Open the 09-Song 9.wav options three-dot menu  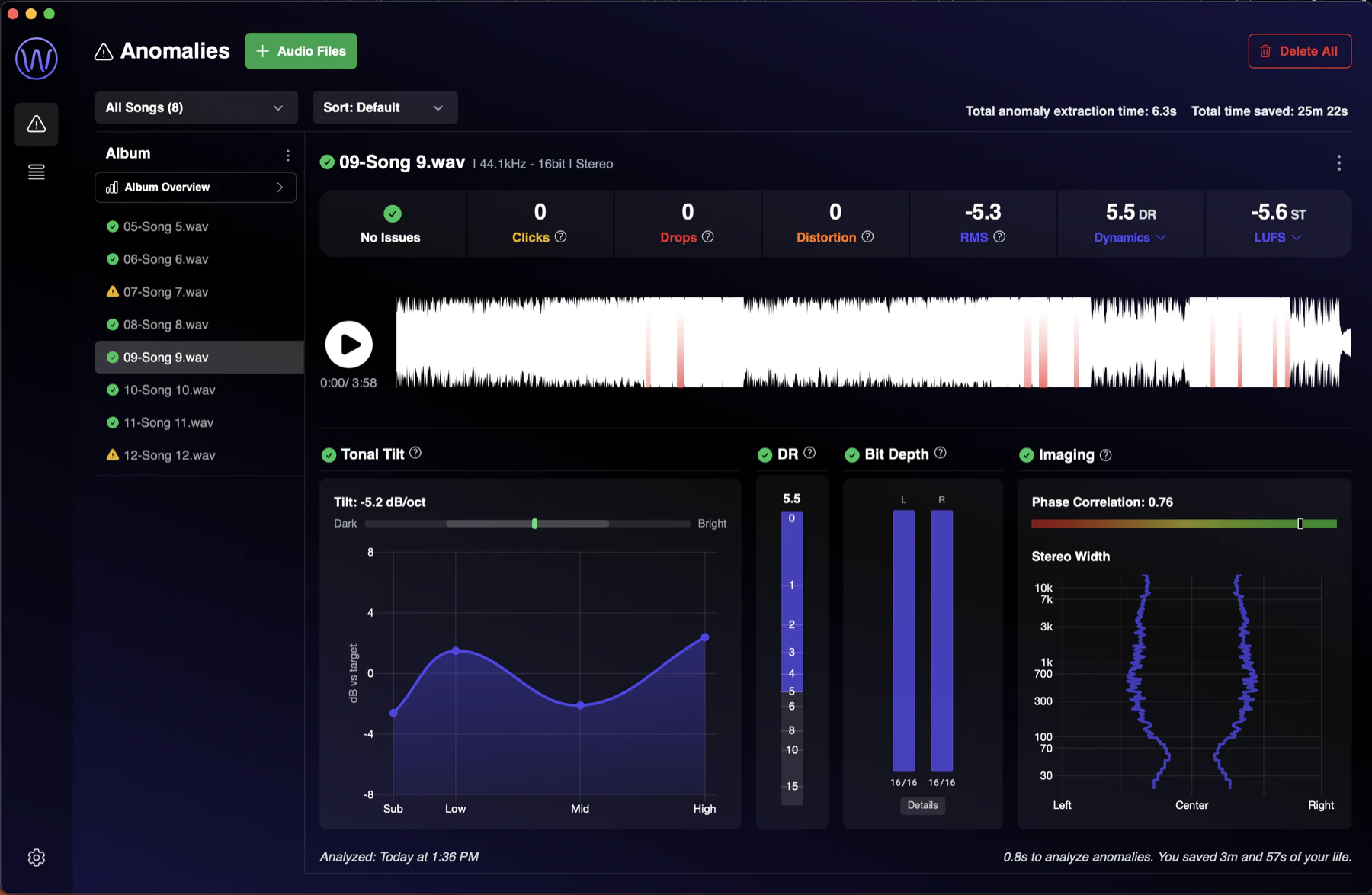coord(1338,163)
